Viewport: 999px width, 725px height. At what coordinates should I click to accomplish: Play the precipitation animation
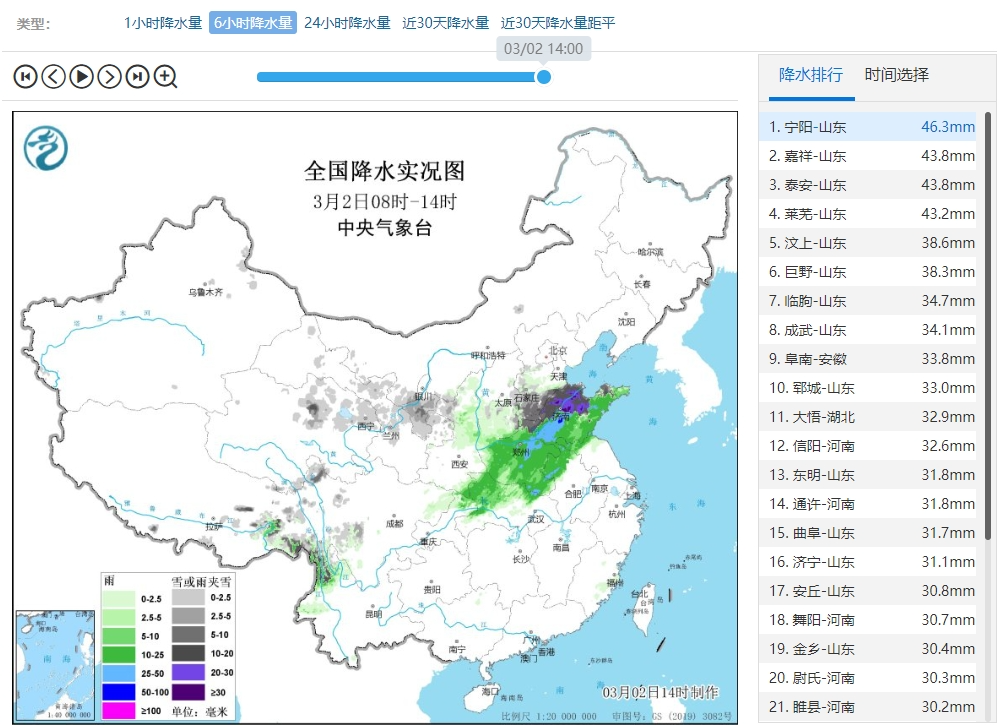(81, 76)
